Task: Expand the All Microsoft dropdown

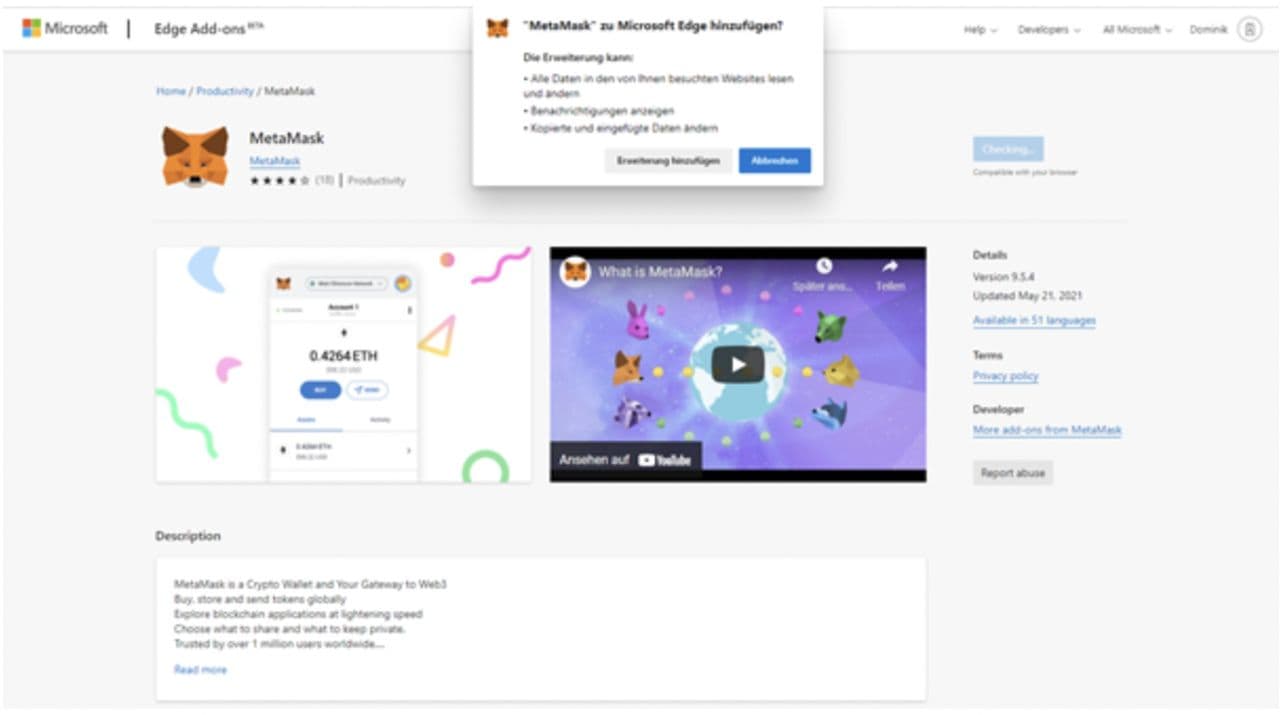Action: pyautogui.click(x=1137, y=30)
